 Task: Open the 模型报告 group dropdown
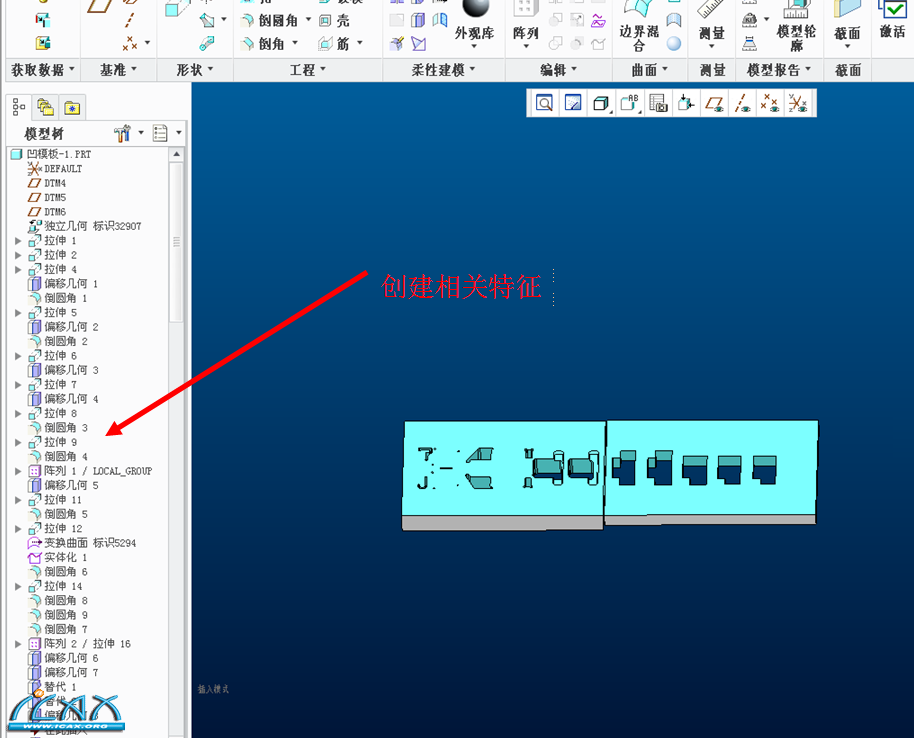(x=779, y=70)
